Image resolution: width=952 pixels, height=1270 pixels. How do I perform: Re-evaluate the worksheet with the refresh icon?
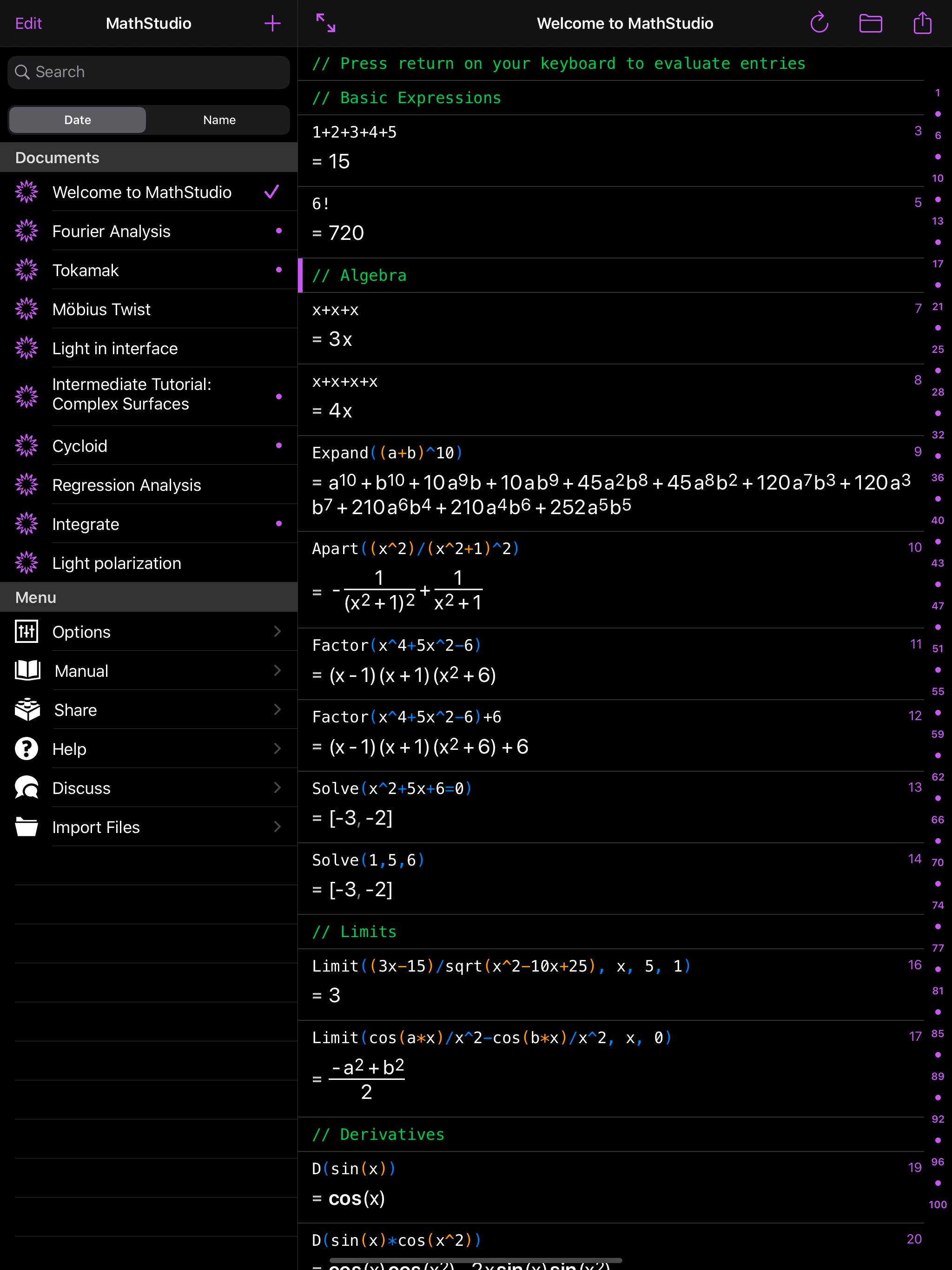pos(820,23)
